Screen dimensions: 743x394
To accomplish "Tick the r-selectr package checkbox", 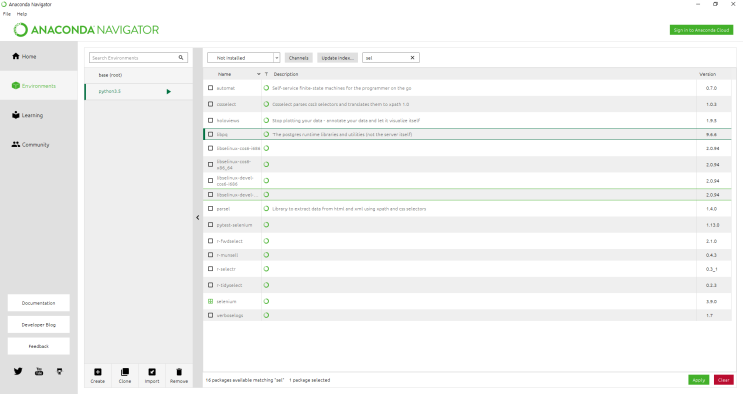I will (210, 269).
